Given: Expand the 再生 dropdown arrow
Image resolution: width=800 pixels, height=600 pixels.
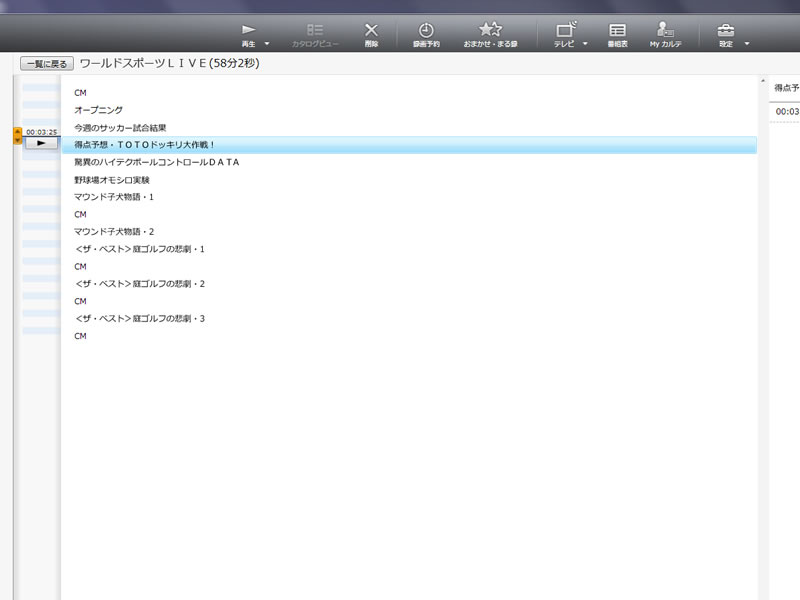Looking at the screenshot, I should point(267,44).
